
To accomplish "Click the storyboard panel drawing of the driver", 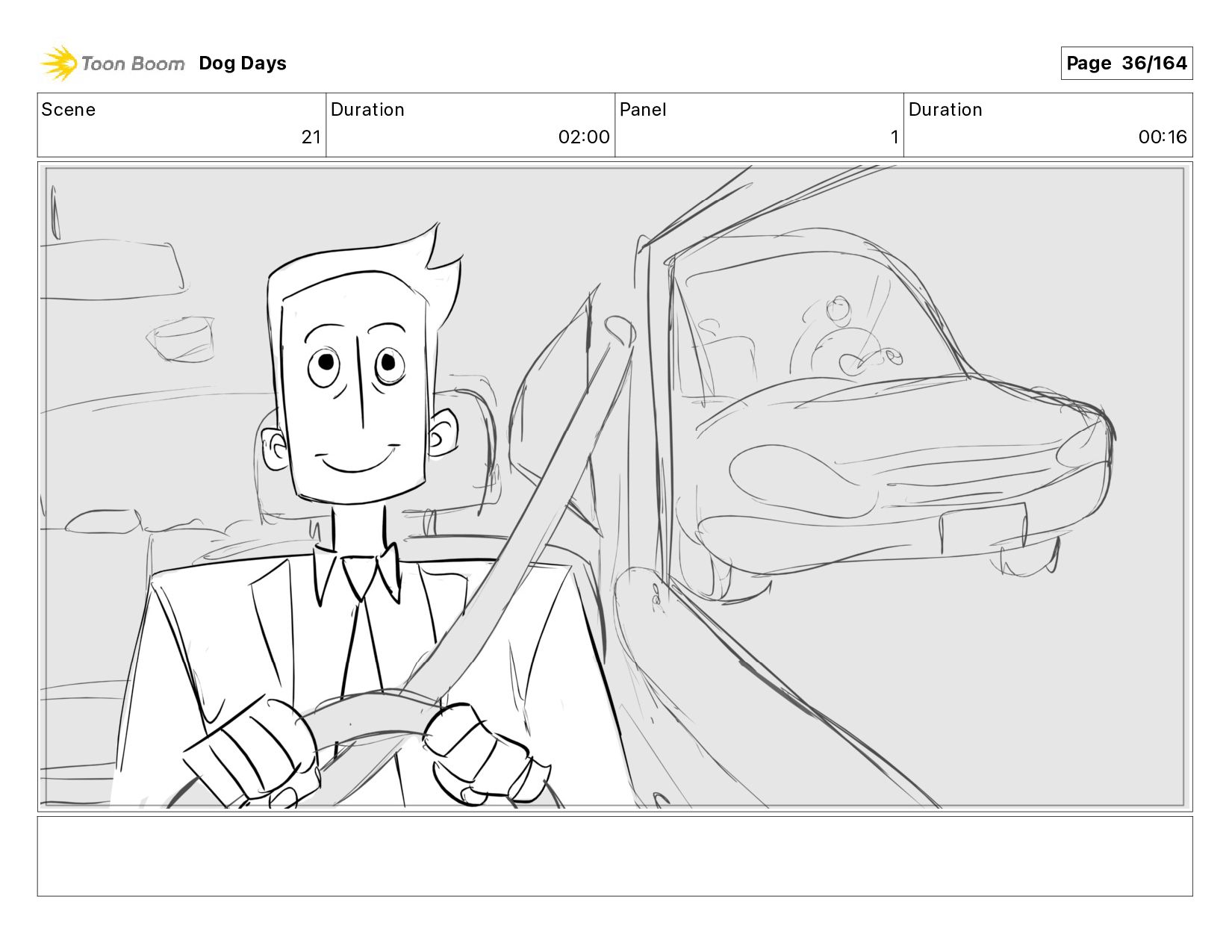I will pos(615,487).
